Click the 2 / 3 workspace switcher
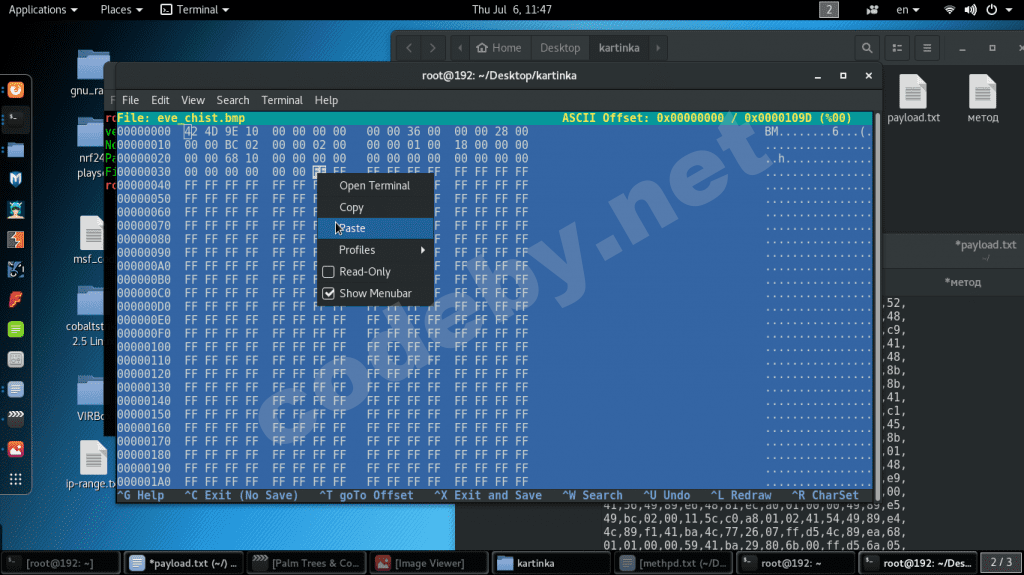The height and width of the screenshot is (575, 1024). coord(1001,563)
